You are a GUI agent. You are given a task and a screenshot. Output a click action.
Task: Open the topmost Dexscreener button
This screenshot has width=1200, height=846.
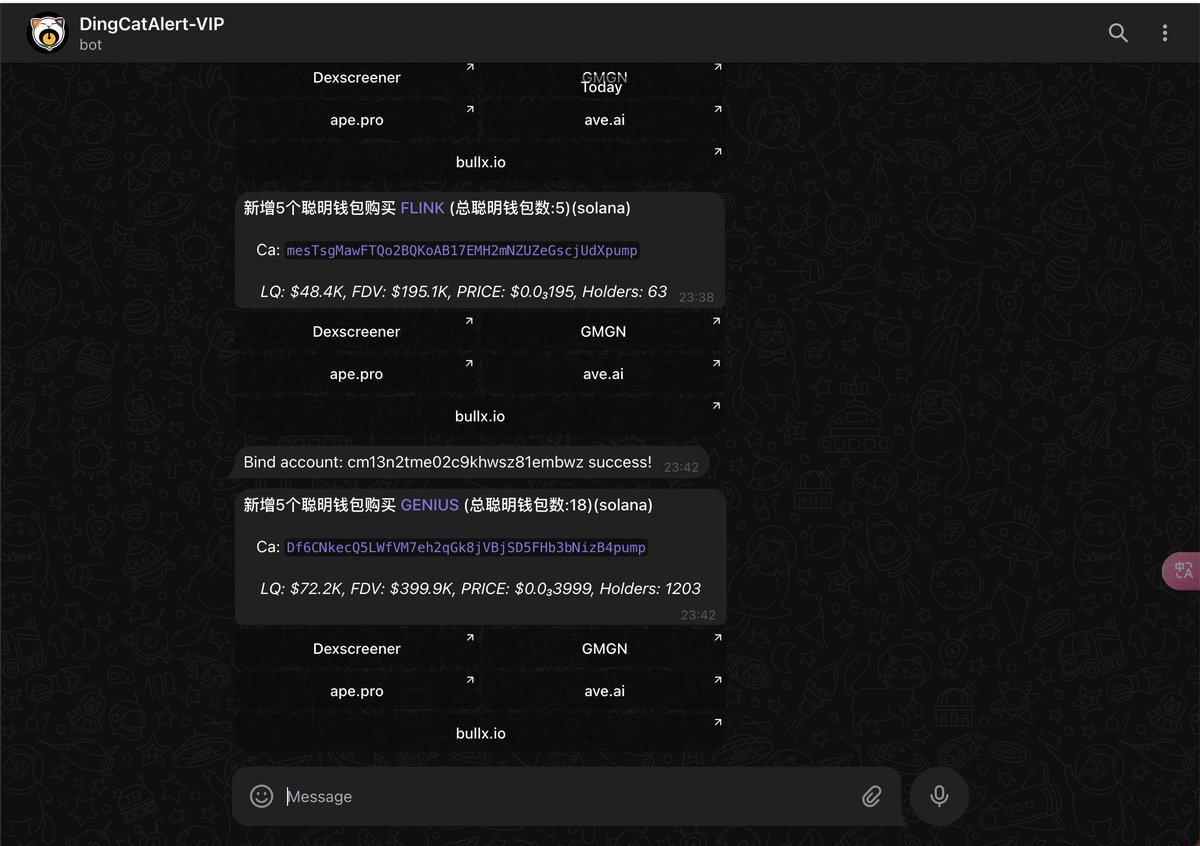pos(357,77)
